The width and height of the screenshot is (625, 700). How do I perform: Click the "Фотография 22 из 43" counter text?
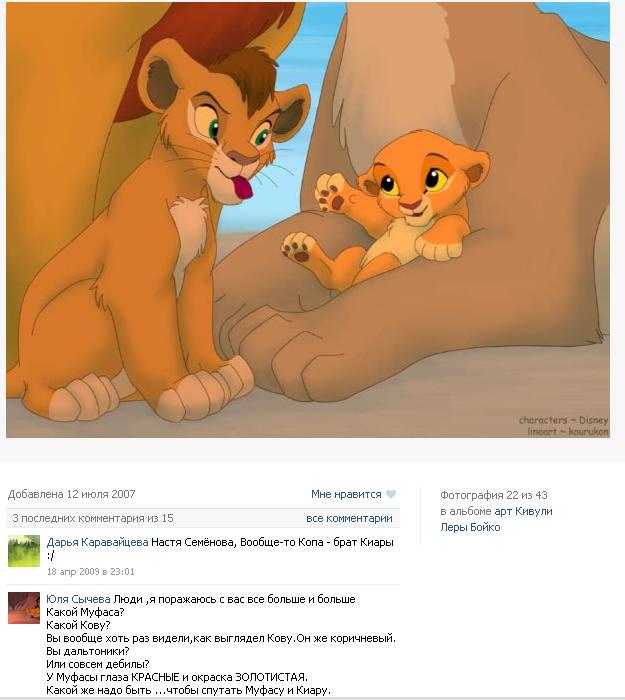tap(494, 495)
